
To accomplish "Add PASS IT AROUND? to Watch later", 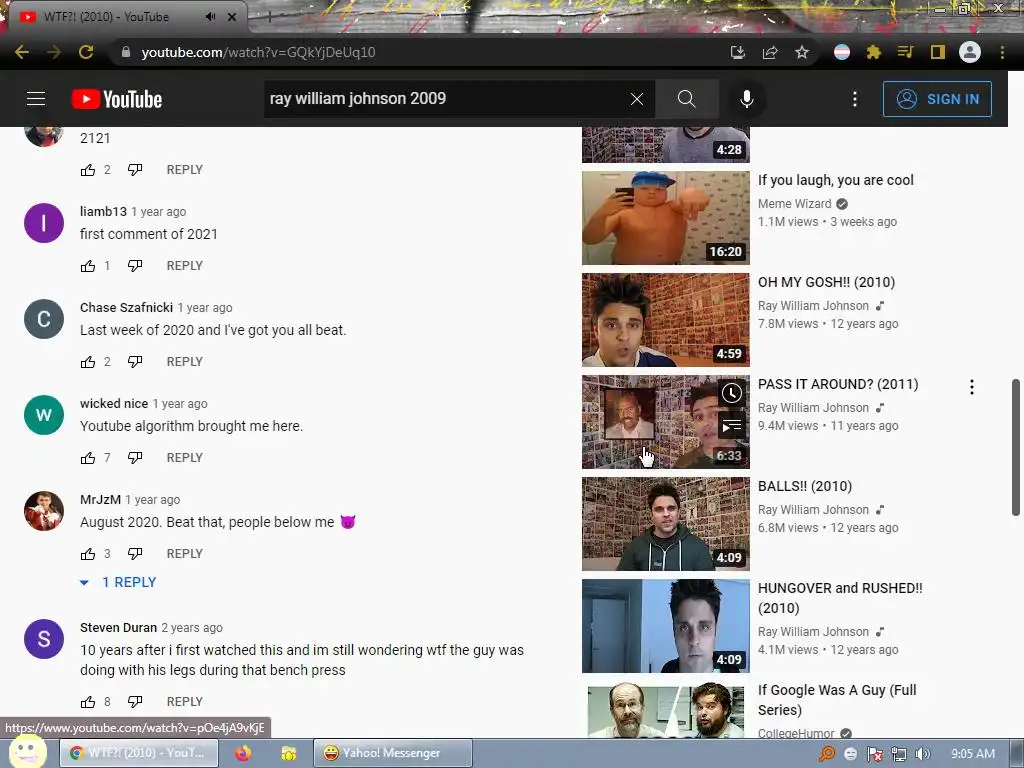I will pyautogui.click(x=731, y=393).
